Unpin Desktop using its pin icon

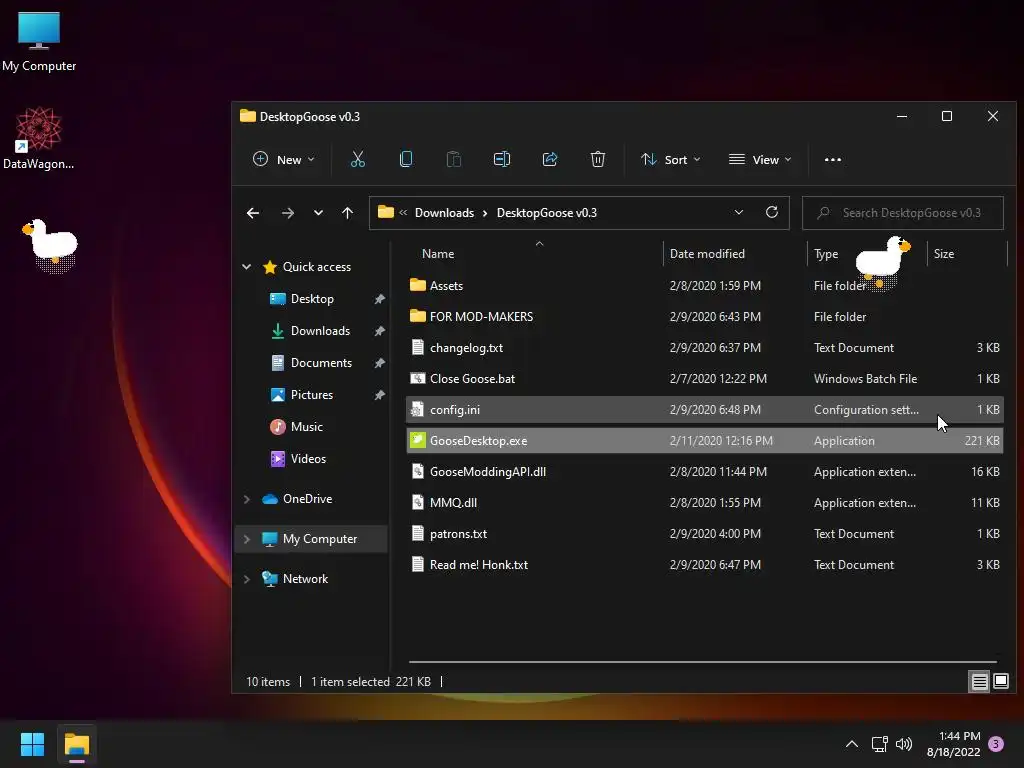[x=379, y=298]
